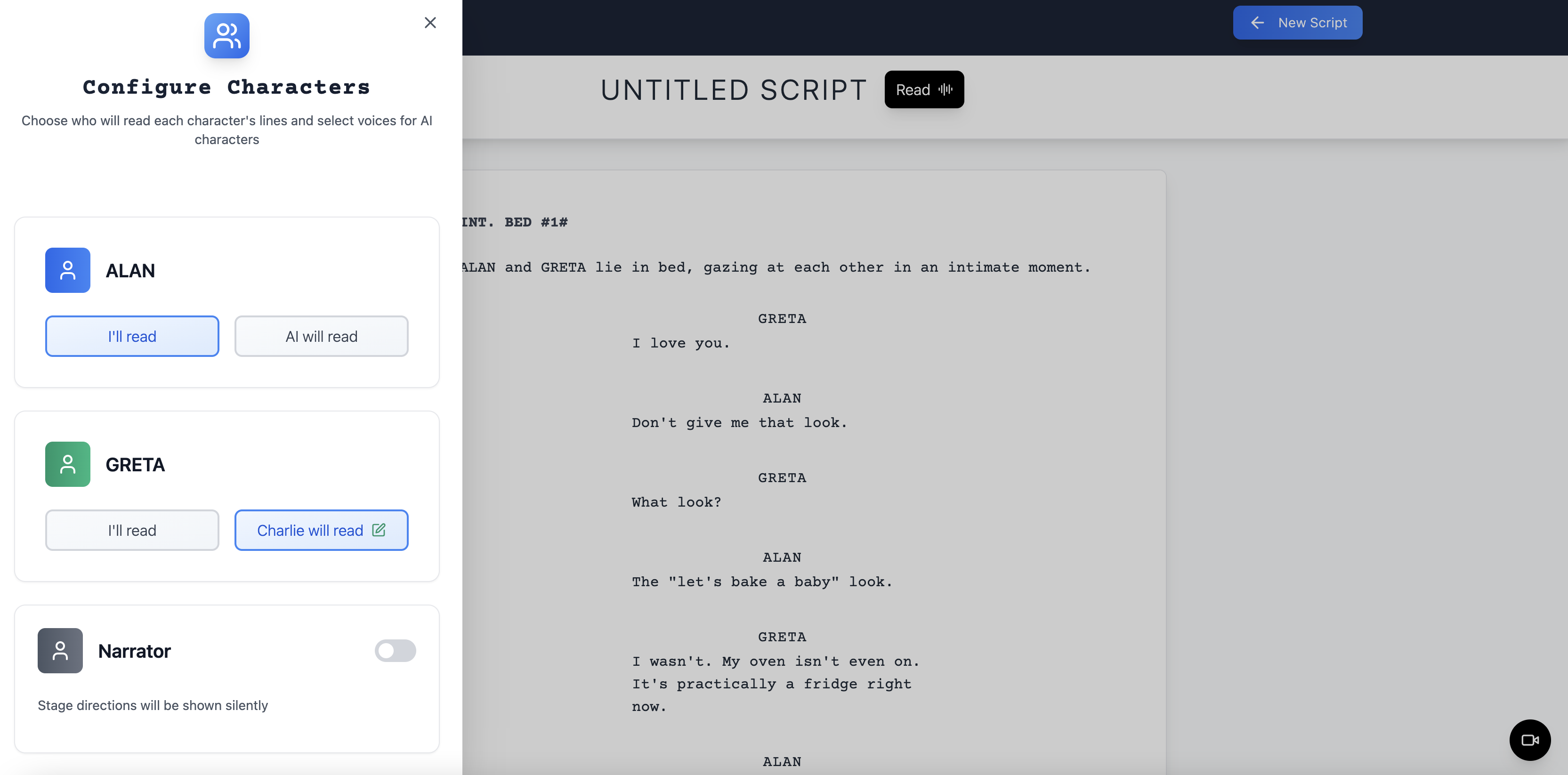Click the audio waveform icon on Read
The image size is (1568, 775).
click(946, 89)
